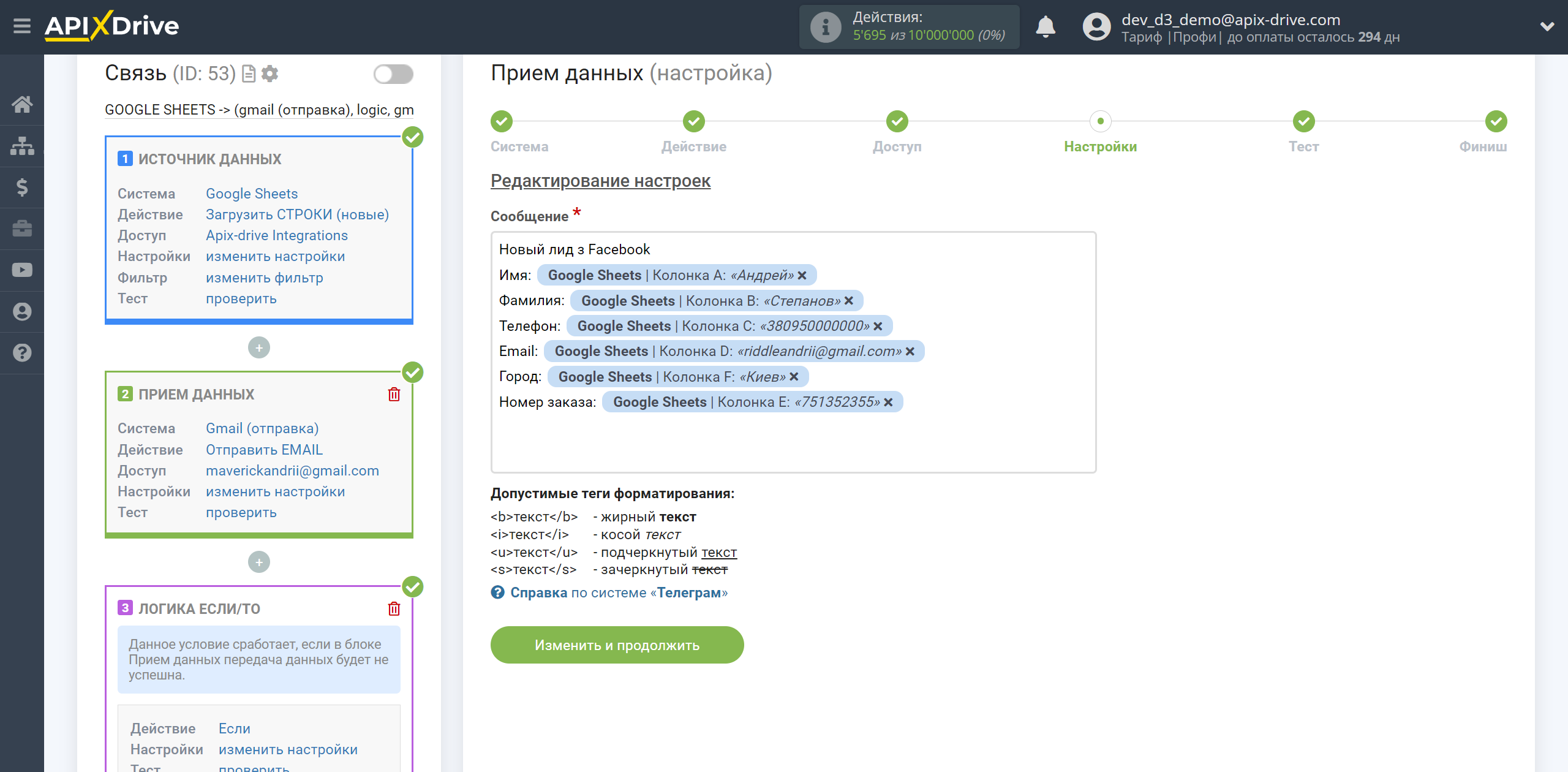Open connections sitemap sidebar icon
This screenshot has width=1568, height=772.
(x=22, y=146)
